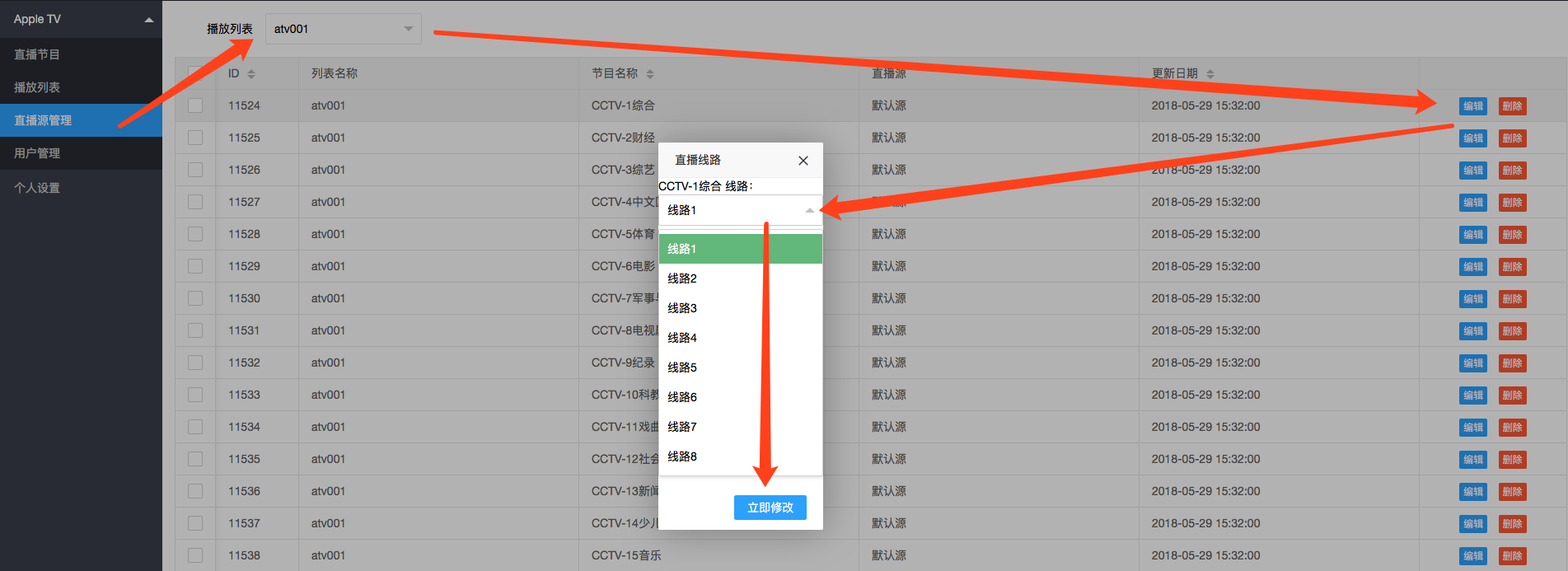Select 线路8 option in list

click(682, 456)
